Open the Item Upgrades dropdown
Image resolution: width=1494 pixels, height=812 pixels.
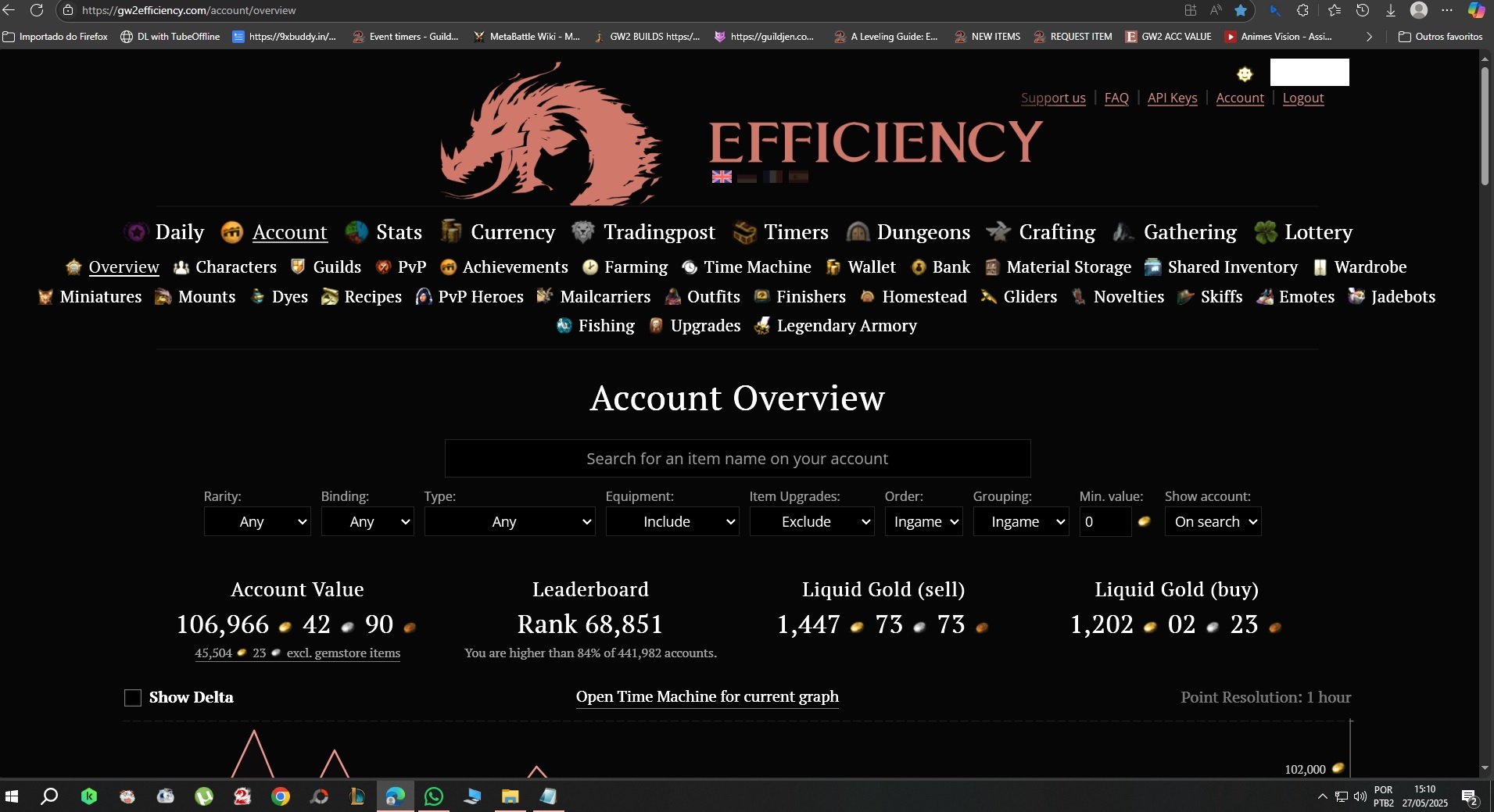click(x=811, y=521)
